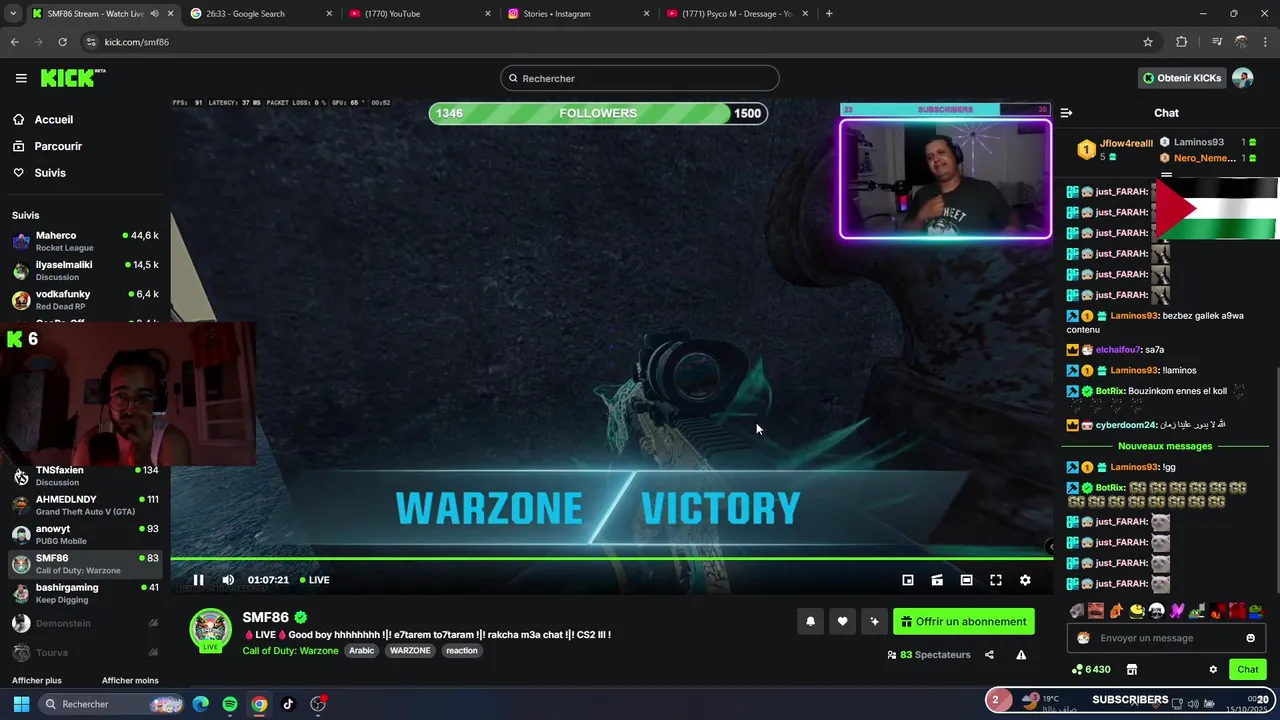
Task: Share the SMF86 stream
Action: click(989, 655)
